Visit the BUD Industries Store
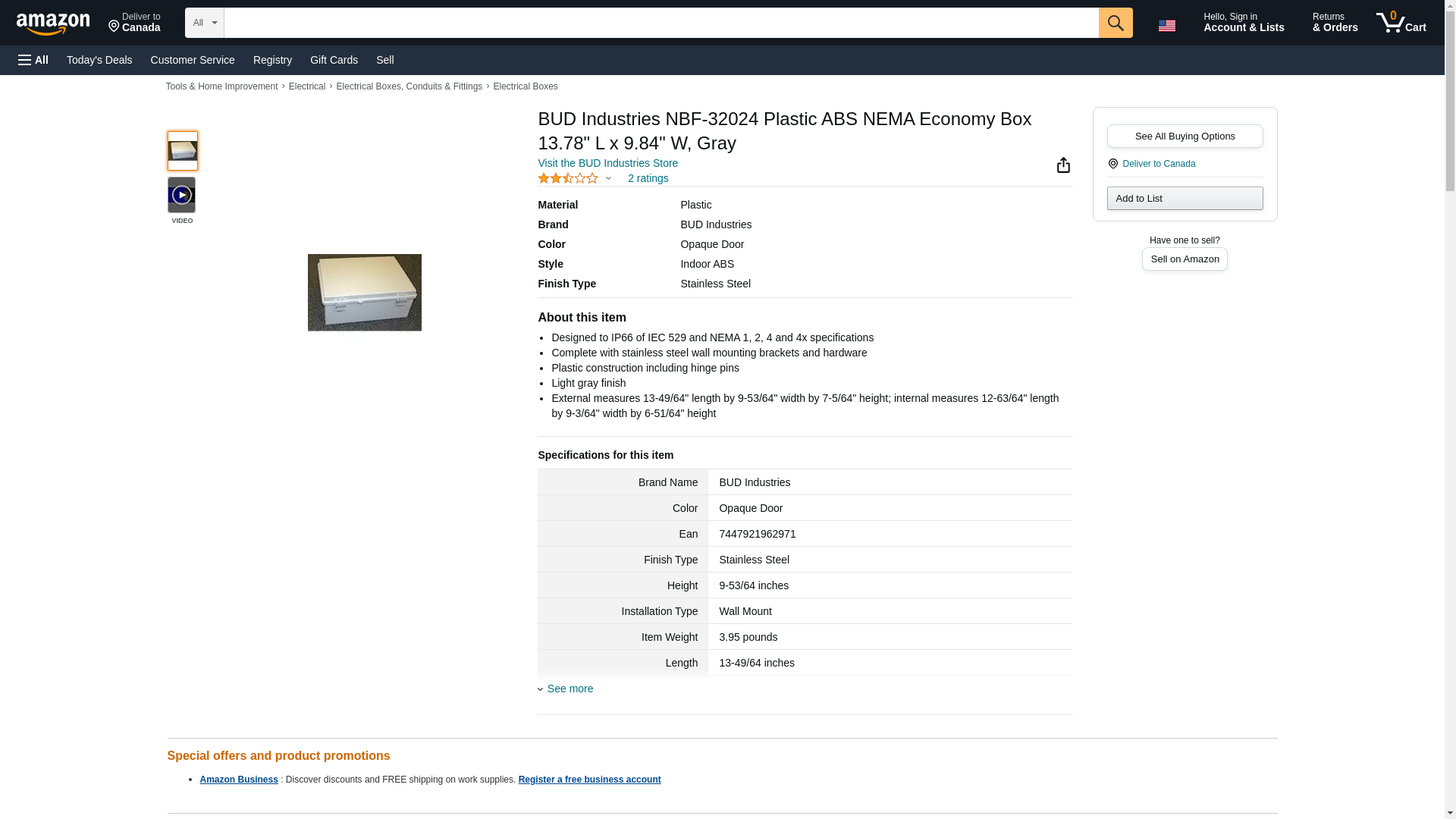This screenshot has width=1456, height=819. [607, 163]
